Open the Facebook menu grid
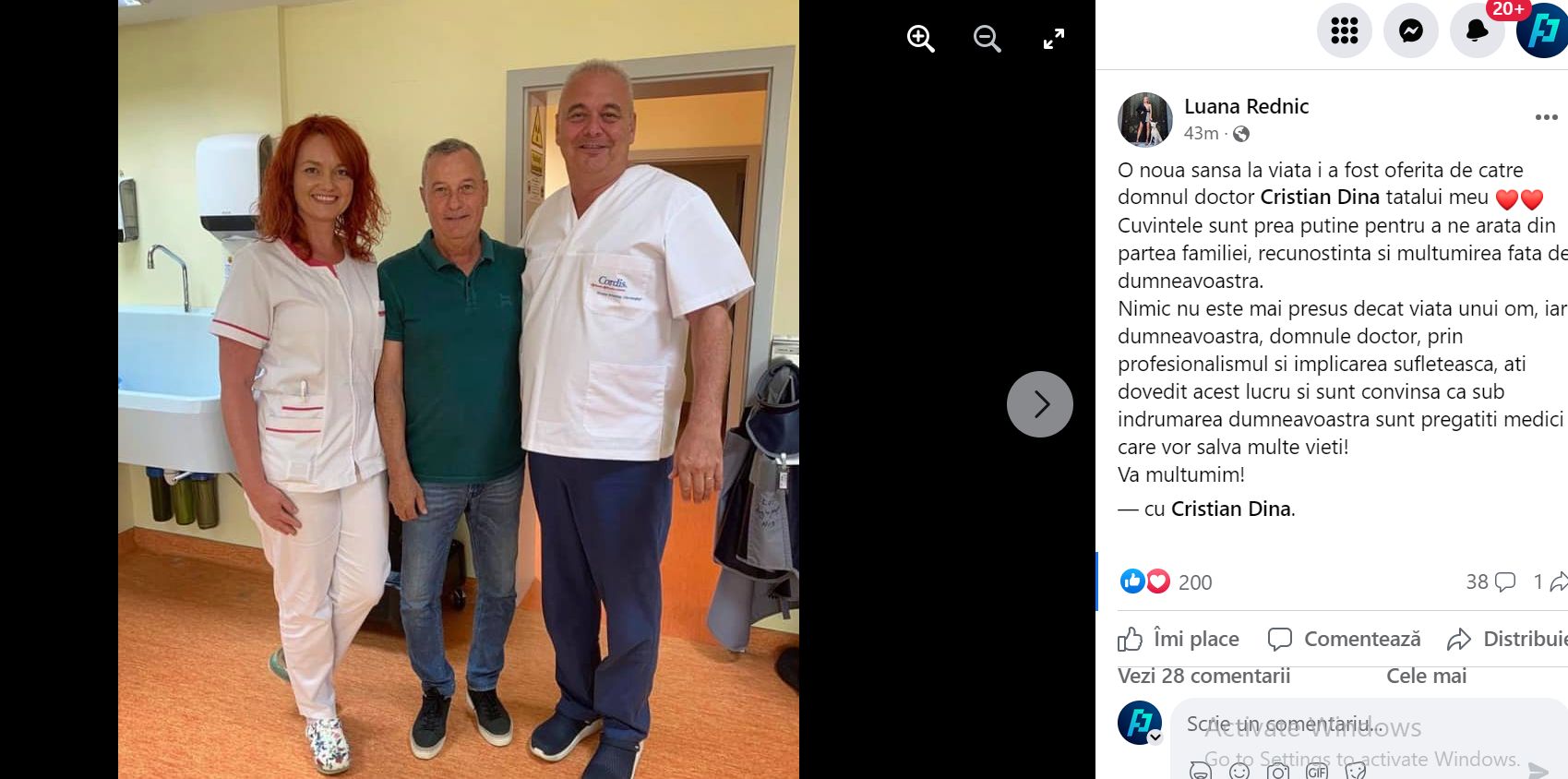Image resolution: width=1568 pixels, height=779 pixels. [x=1345, y=30]
